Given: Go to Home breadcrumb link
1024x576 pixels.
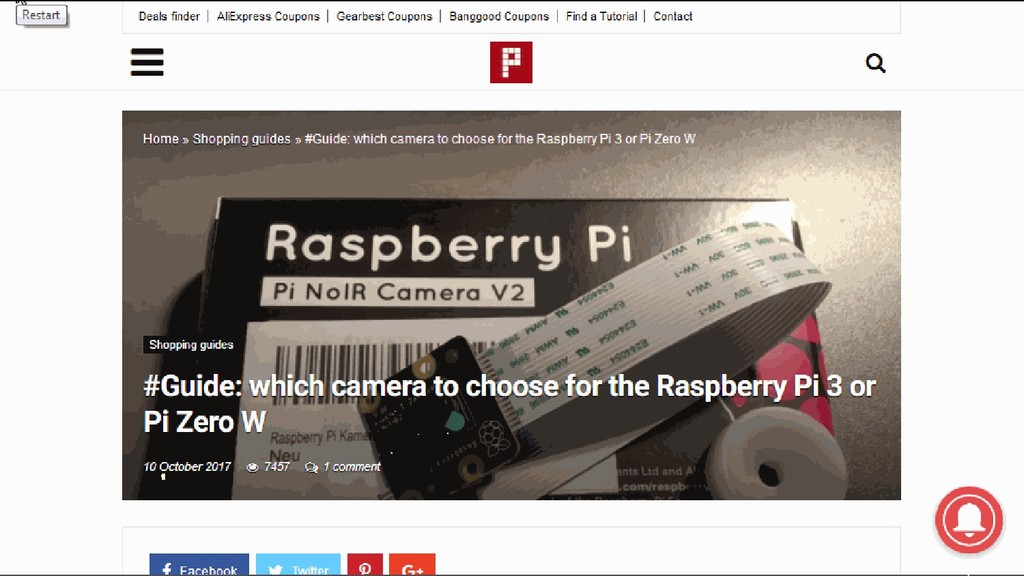Looking at the screenshot, I should tap(161, 139).
